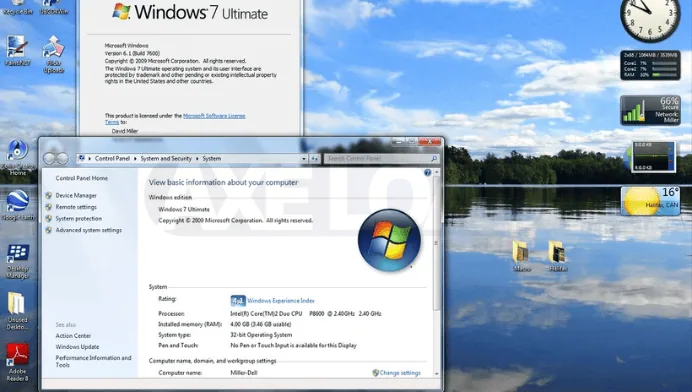This screenshot has width=692, height=392.
Task: Open the Google Earth desktop icon
Action: tap(18, 205)
